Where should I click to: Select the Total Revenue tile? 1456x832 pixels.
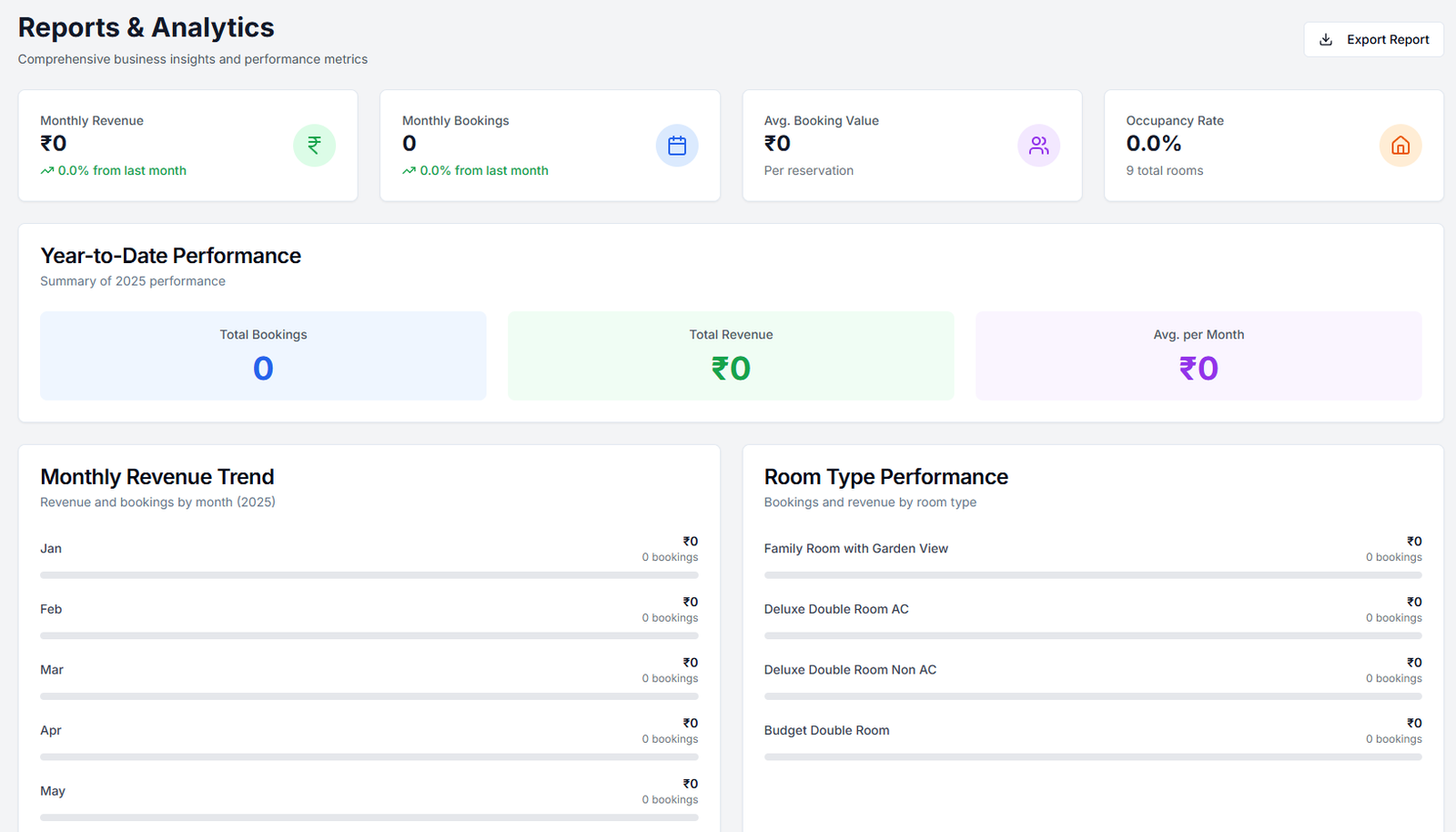(x=731, y=355)
